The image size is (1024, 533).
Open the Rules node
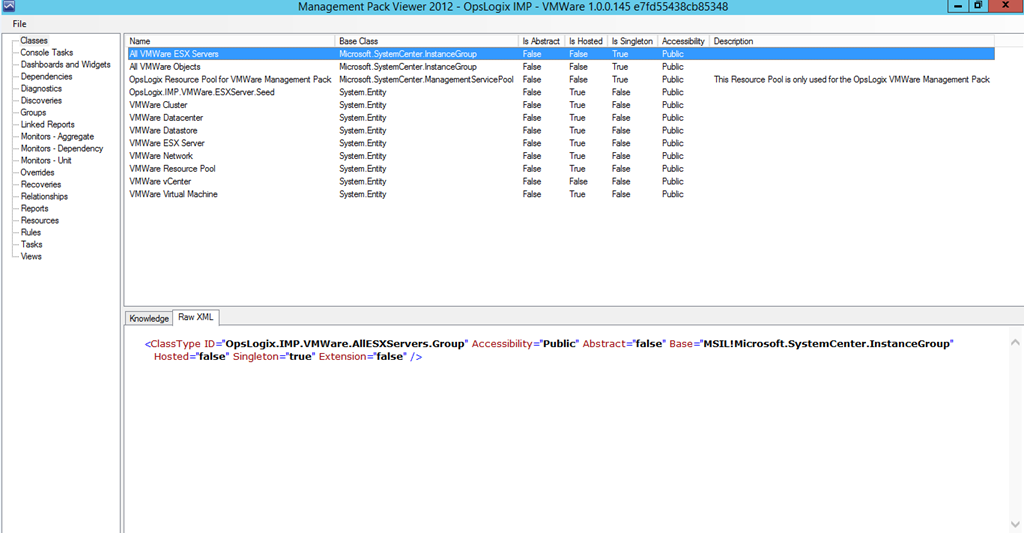31,233
